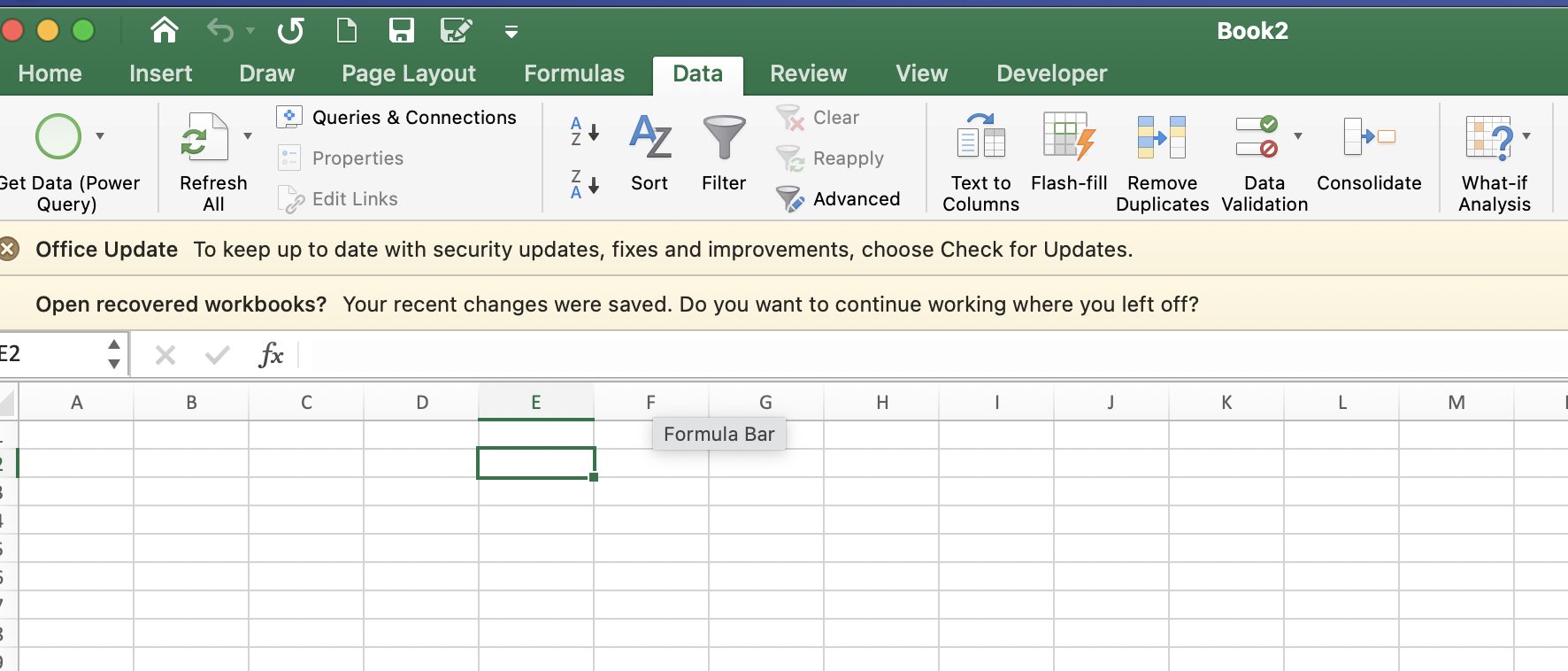Click the Home icon in title bar

pyautogui.click(x=164, y=31)
